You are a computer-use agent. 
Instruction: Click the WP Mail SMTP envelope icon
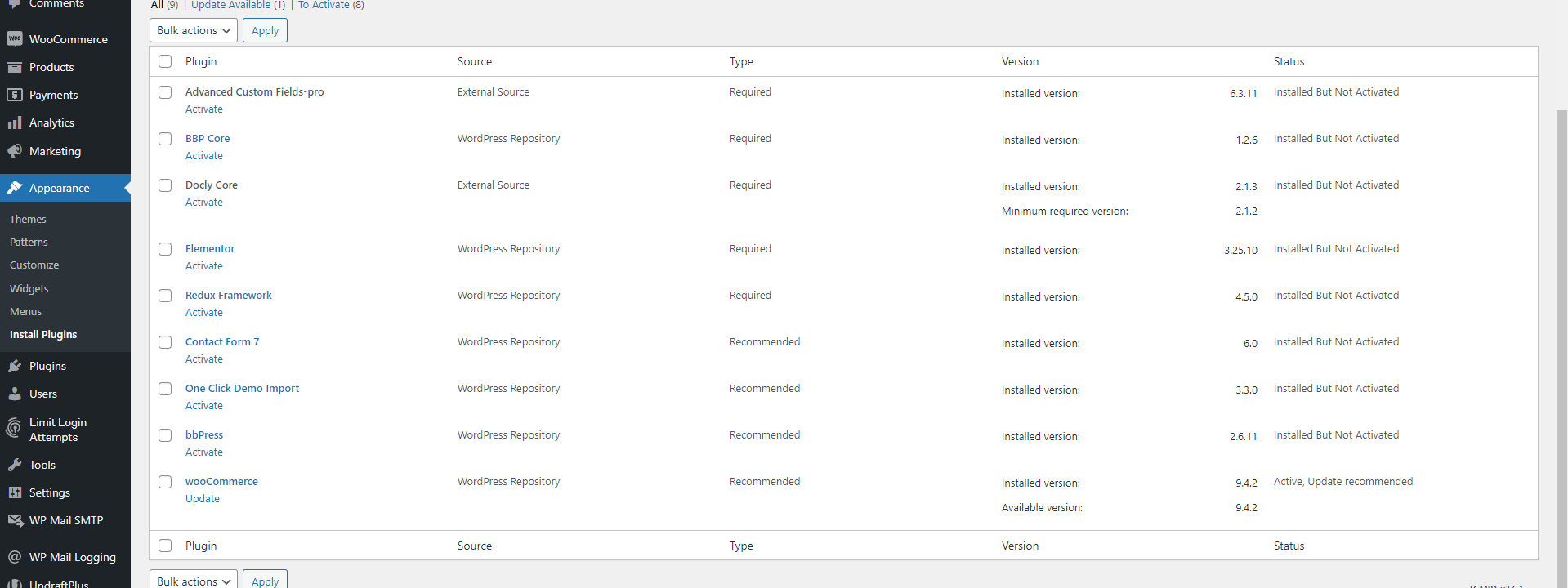pyautogui.click(x=15, y=520)
